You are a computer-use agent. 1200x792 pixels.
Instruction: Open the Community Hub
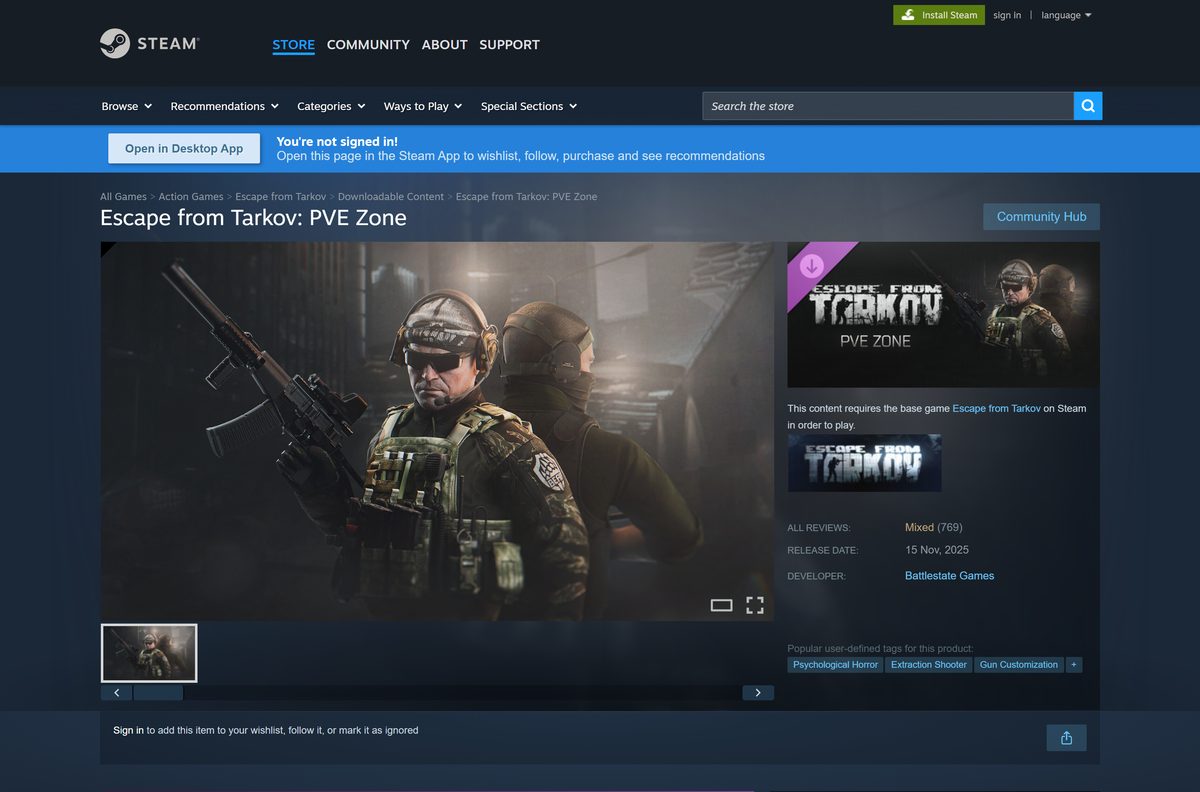1041,217
